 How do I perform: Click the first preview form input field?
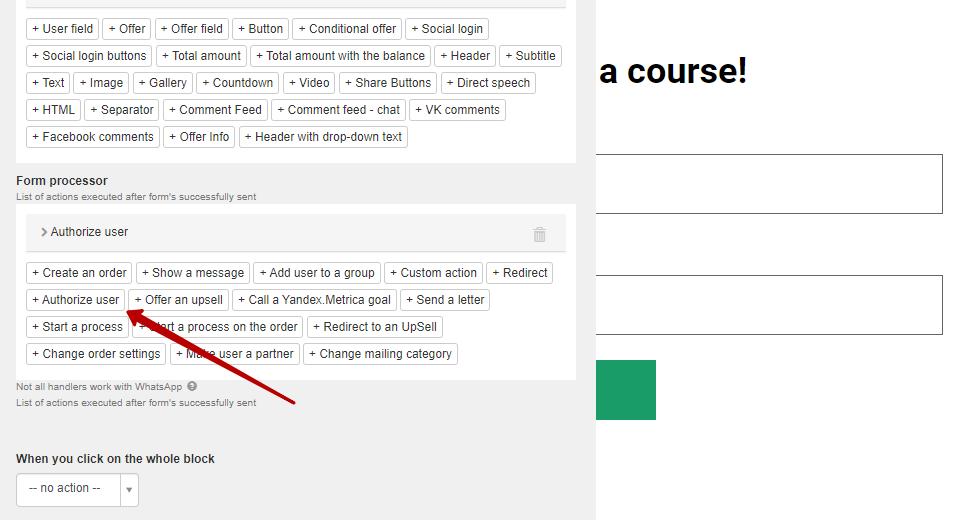[769, 184]
